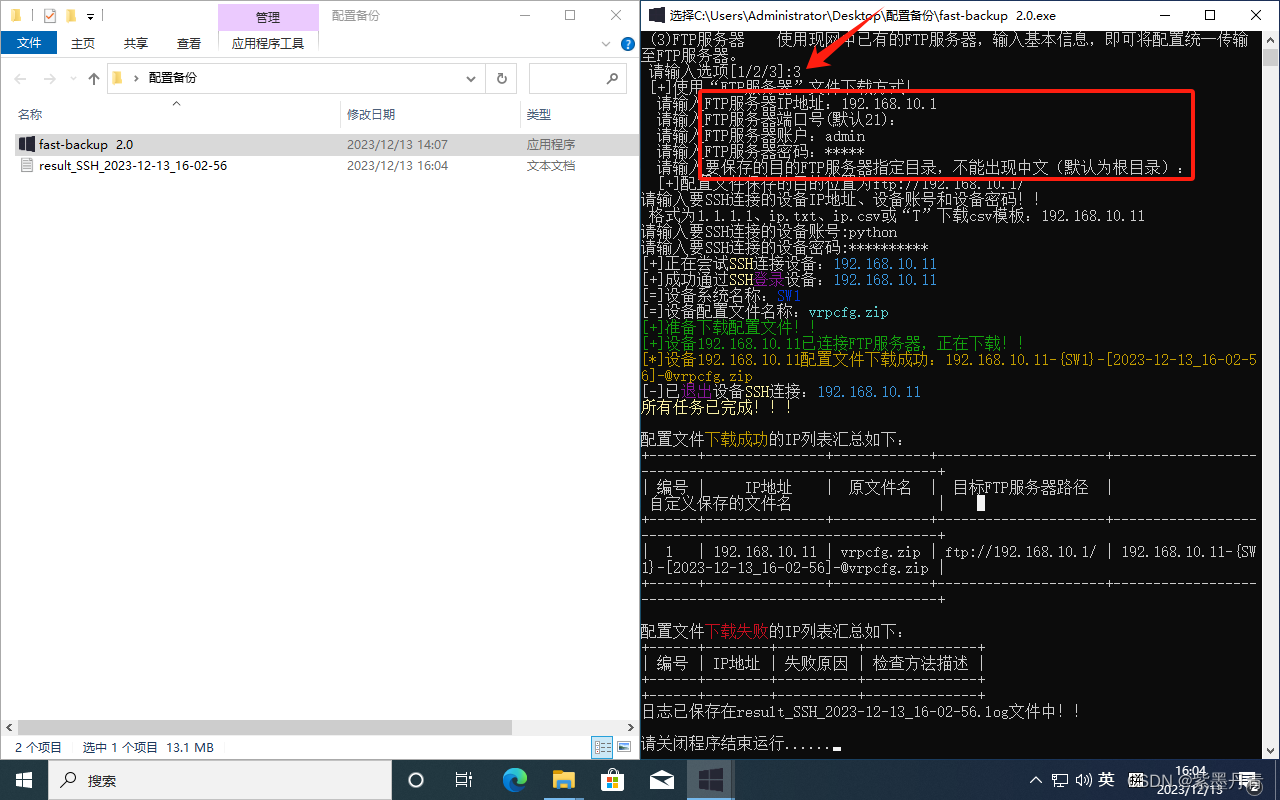Image resolution: width=1280 pixels, height=800 pixels.
Task: Switch to large icons view layout icon
Action: tap(623, 747)
